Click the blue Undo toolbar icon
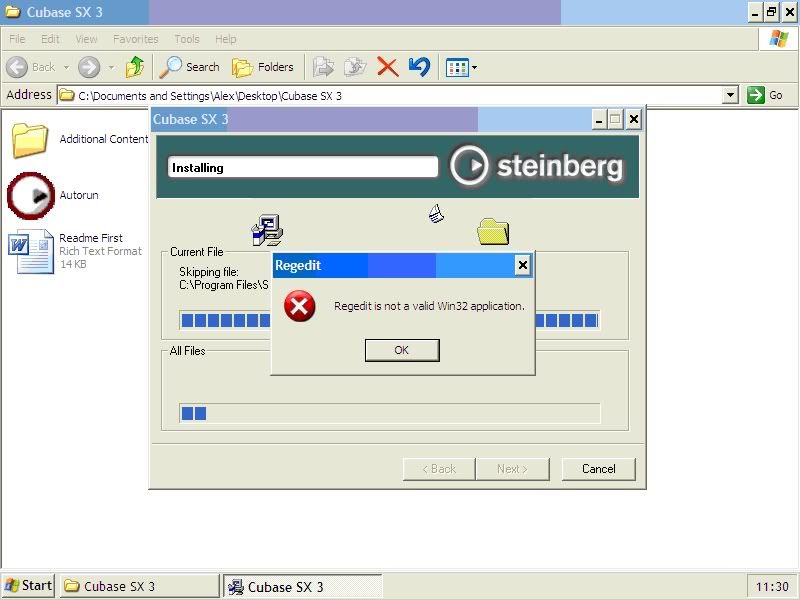This screenshot has height=600, width=800. click(x=419, y=67)
